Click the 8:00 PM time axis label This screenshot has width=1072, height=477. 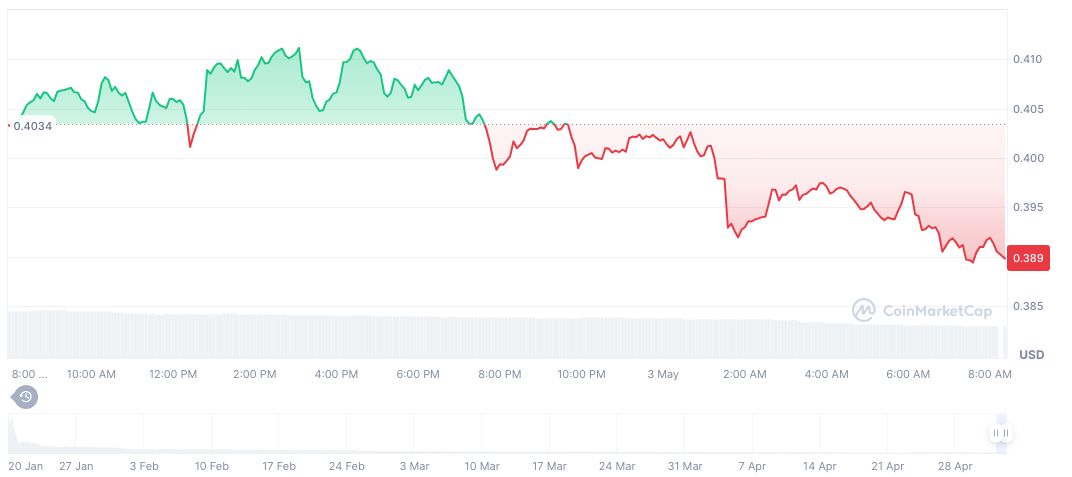499,374
